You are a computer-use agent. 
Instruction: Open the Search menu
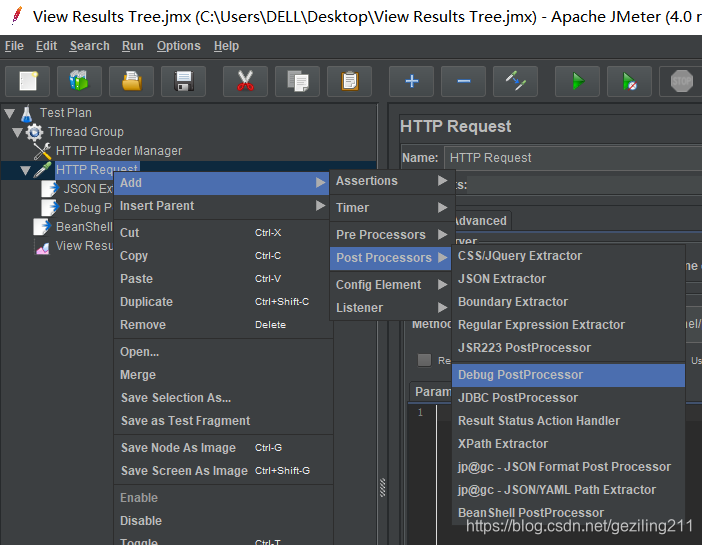point(90,46)
